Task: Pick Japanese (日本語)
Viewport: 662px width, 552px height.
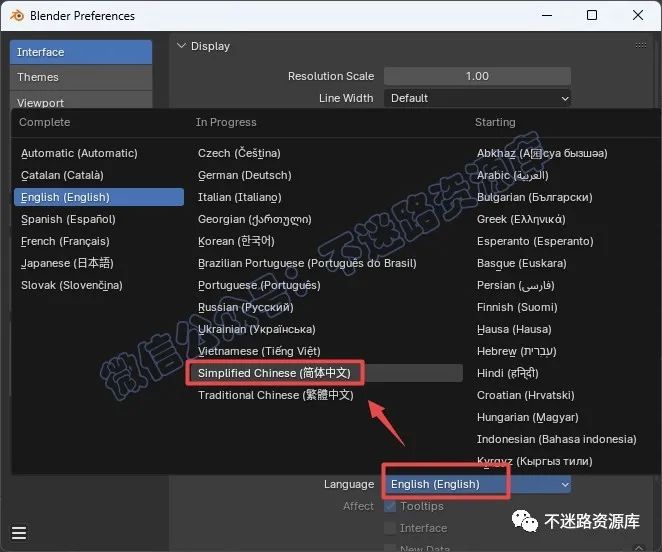Action: pyautogui.click(x=99, y=263)
